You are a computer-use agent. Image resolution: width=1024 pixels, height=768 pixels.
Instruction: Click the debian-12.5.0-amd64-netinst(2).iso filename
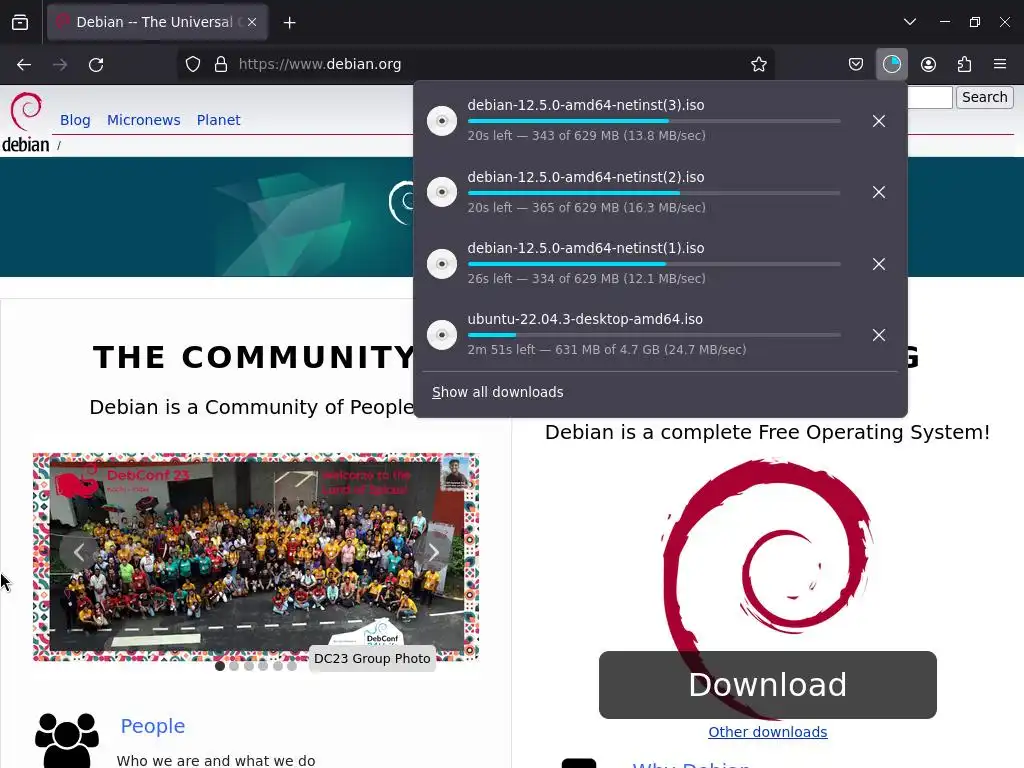click(586, 177)
